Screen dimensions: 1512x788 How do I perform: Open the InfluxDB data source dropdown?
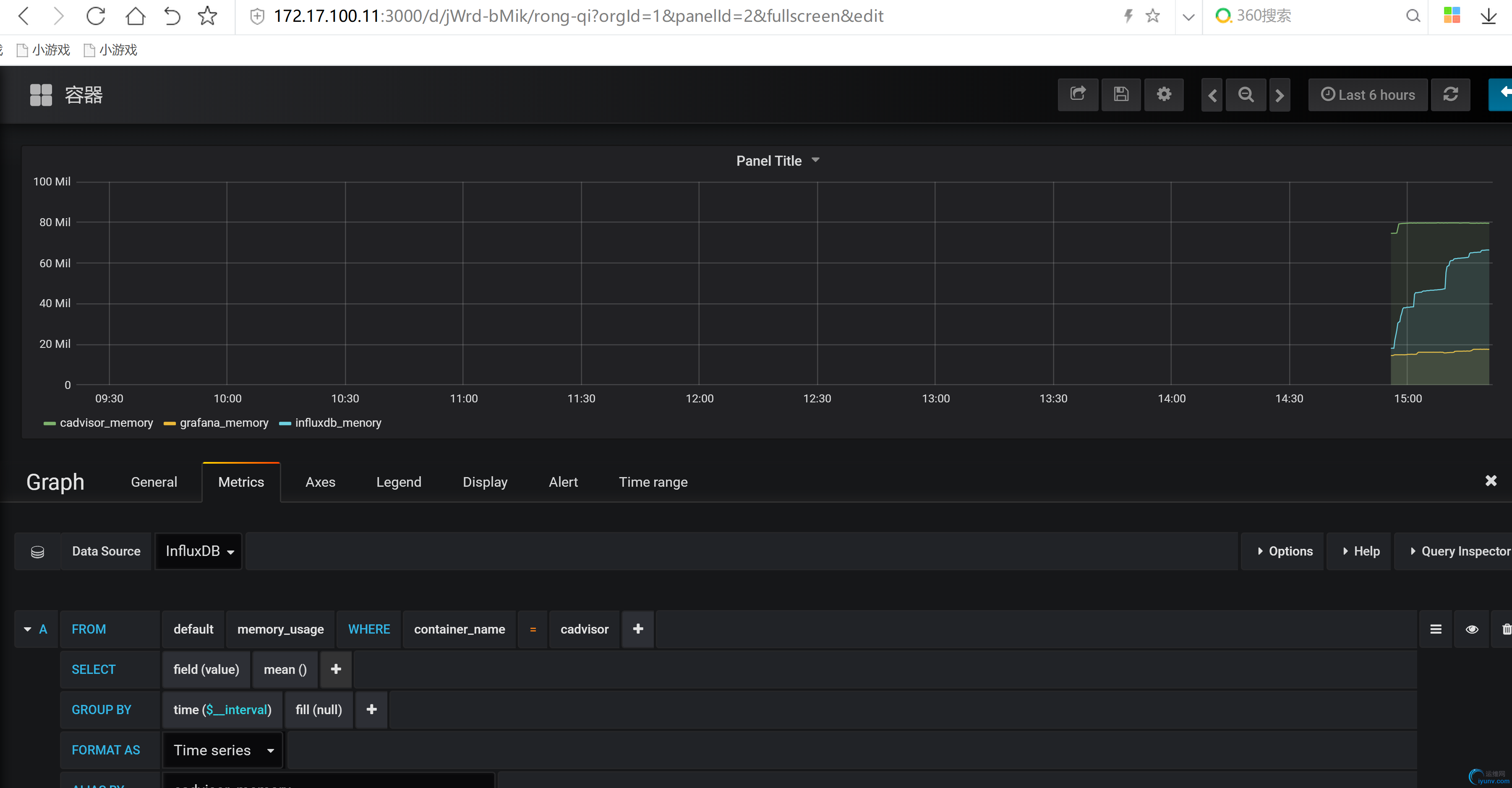(199, 551)
